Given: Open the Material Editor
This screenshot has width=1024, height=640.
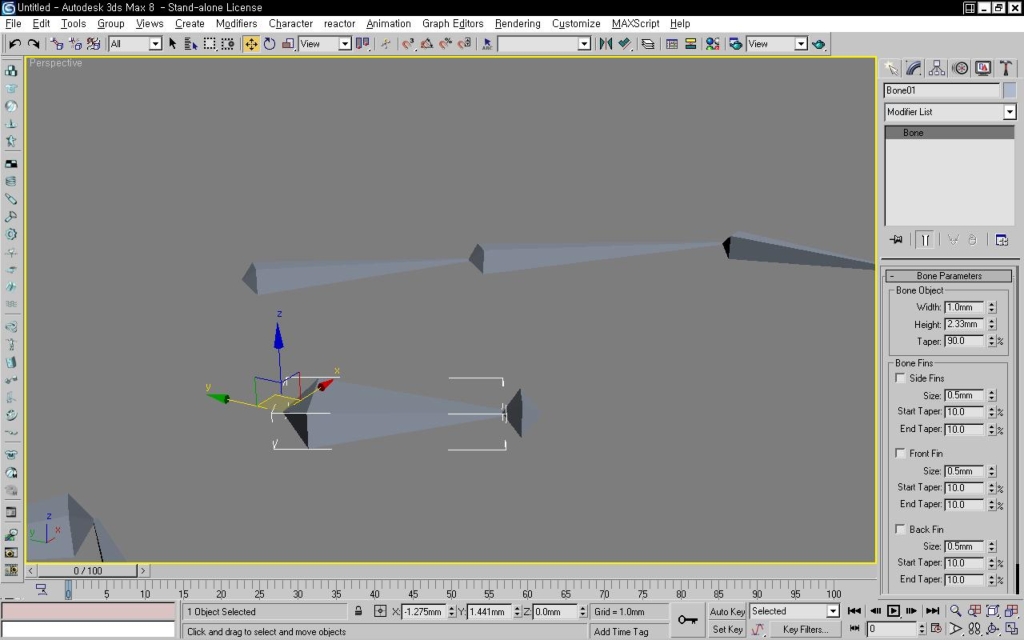Looking at the screenshot, I should 712,44.
